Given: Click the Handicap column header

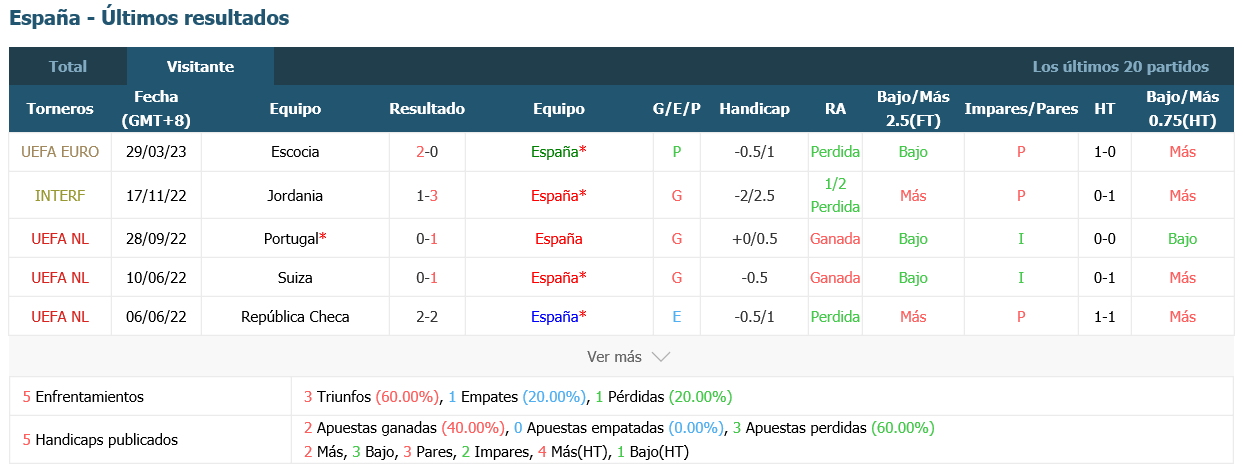Looking at the screenshot, I should tap(754, 109).
